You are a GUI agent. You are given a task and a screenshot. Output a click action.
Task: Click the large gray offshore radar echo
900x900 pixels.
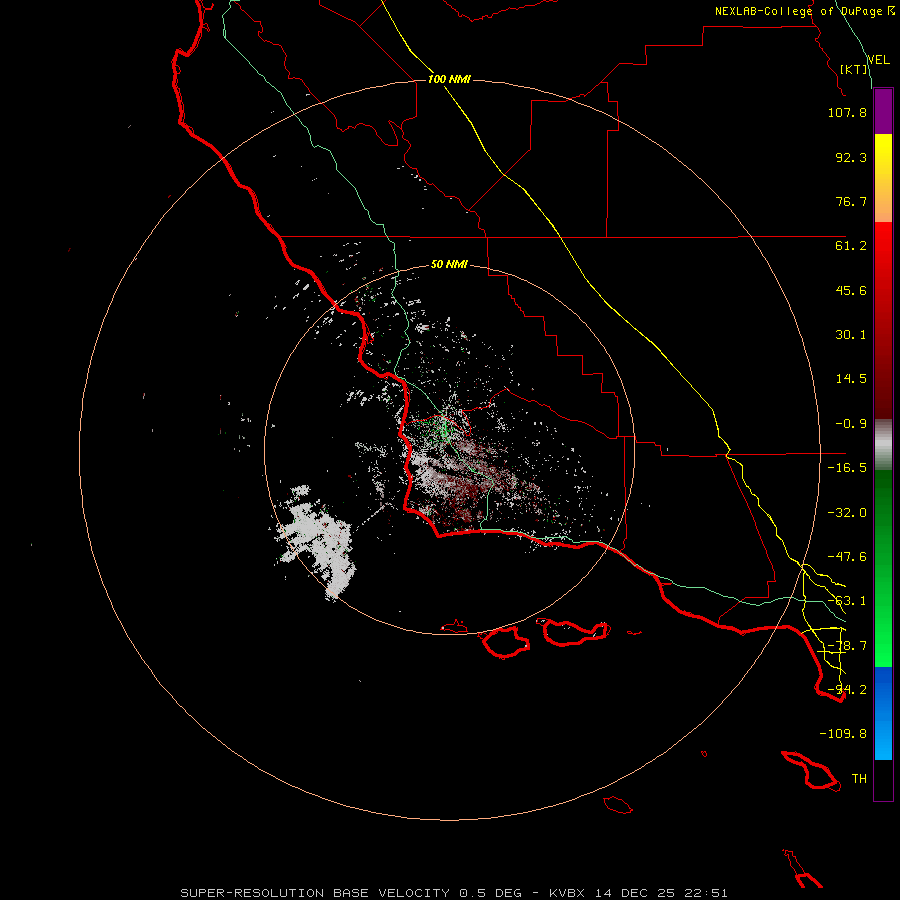[319, 542]
